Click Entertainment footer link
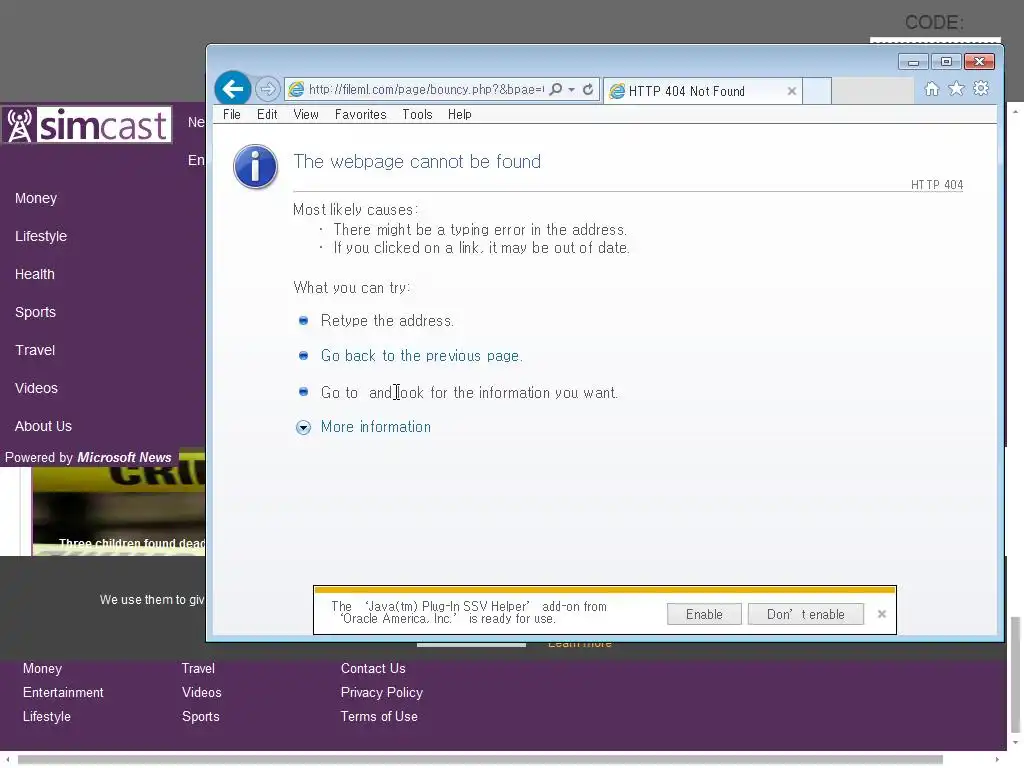This screenshot has width=1024, height=768. [x=63, y=693]
